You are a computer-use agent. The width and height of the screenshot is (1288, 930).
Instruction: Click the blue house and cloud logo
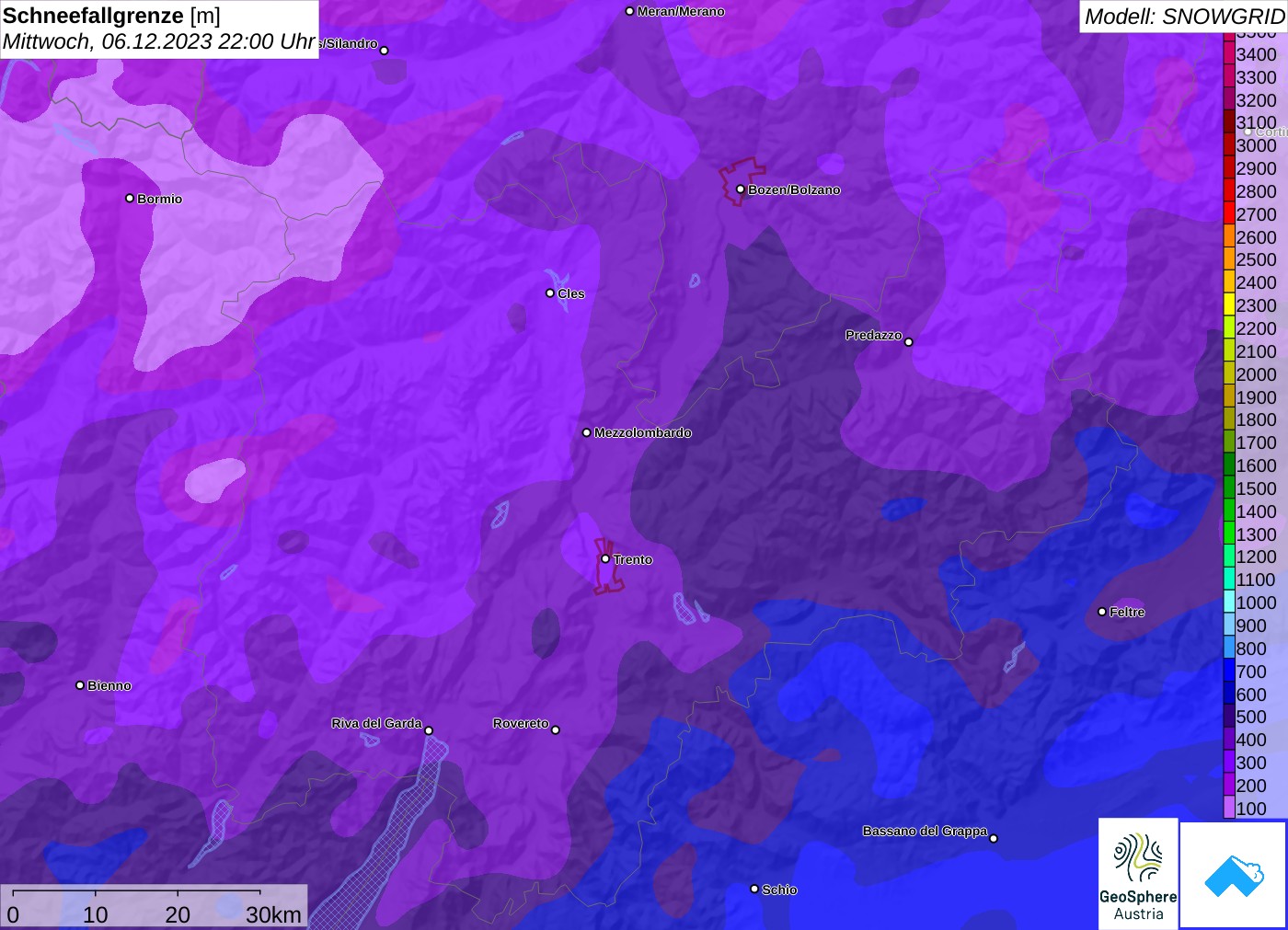click(1234, 875)
